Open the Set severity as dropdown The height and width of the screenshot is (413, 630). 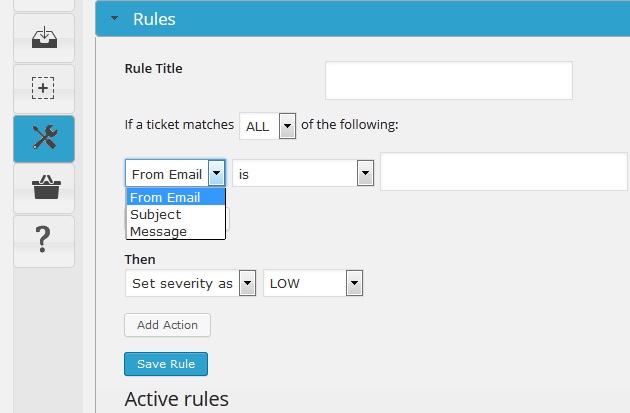tap(190, 283)
